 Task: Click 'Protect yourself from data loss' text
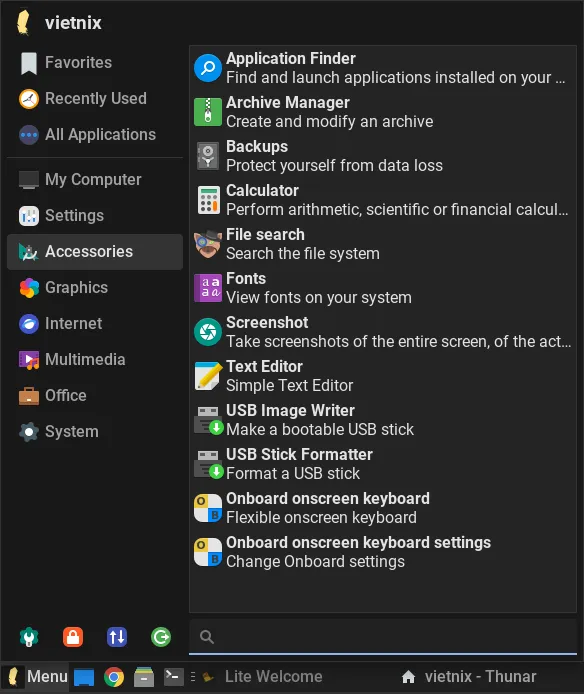[x=334, y=166]
